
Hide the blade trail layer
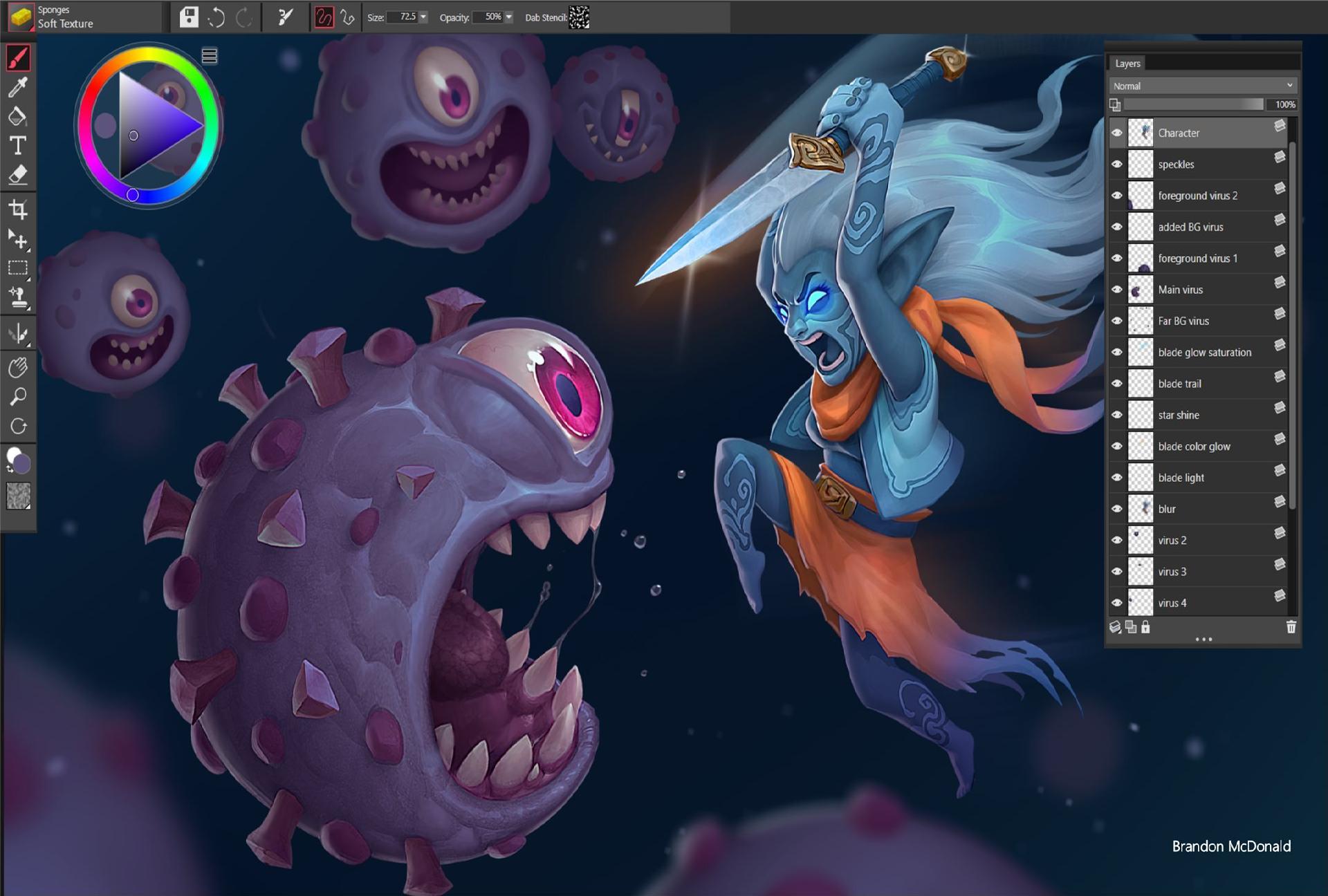[x=1116, y=384]
